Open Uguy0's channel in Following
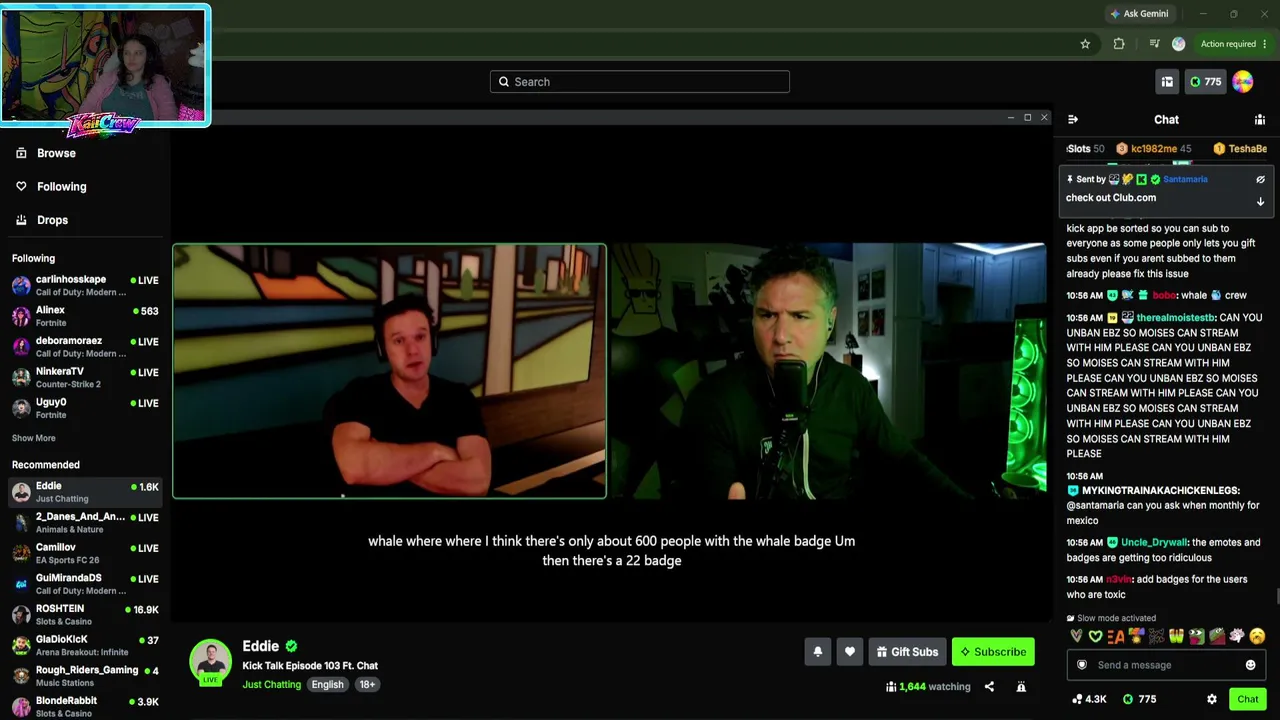Image resolution: width=1280 pixels, height=720 pixels. coord(85,408)
